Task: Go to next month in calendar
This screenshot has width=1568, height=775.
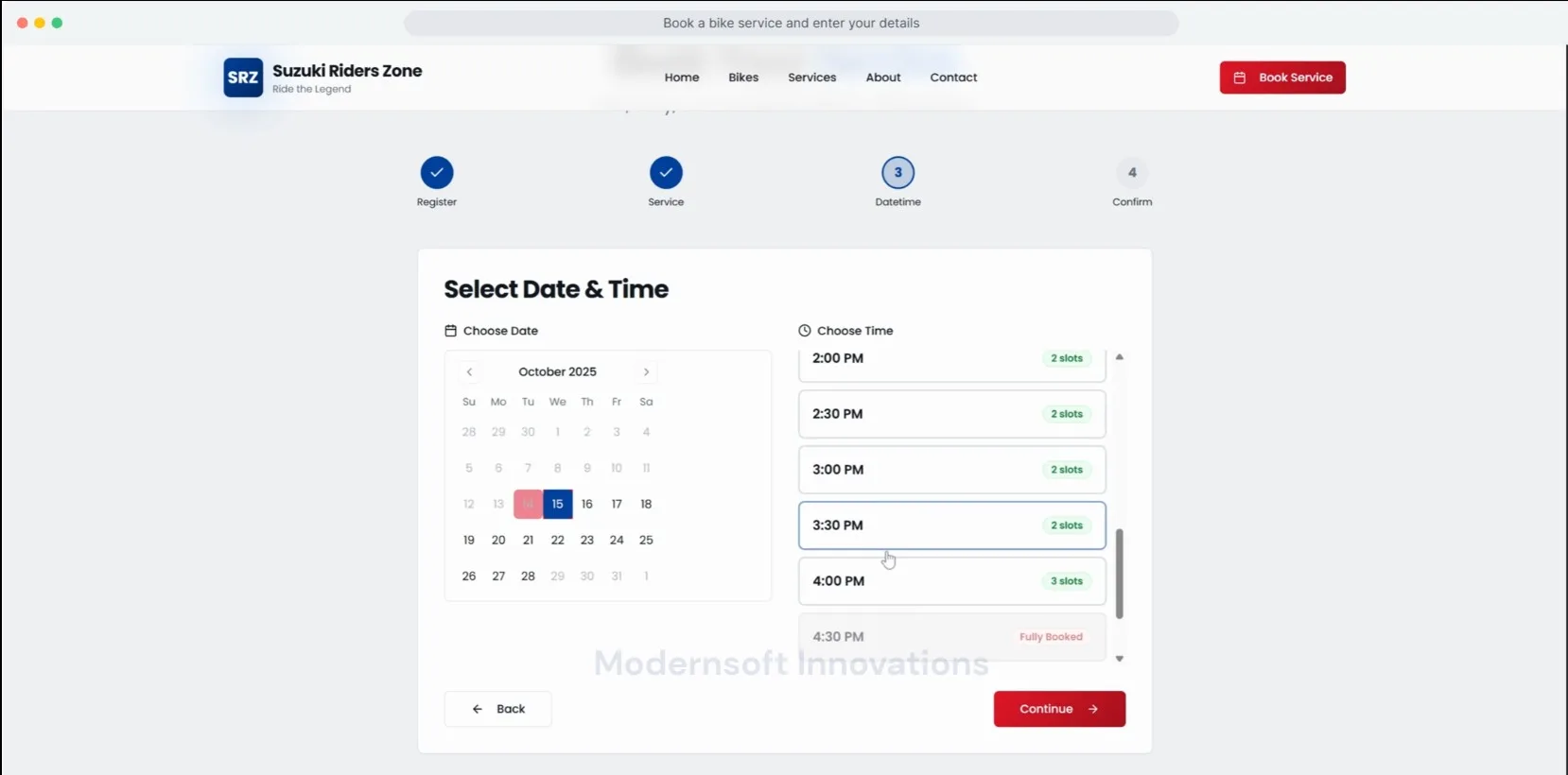Action: [646, 372]
